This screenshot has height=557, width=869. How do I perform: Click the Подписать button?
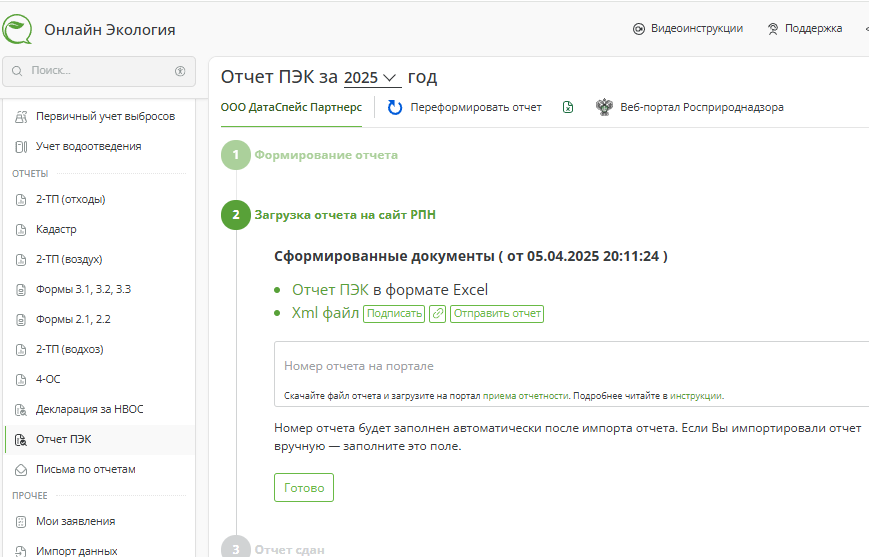pyautogui.click(x=394, y=314)
